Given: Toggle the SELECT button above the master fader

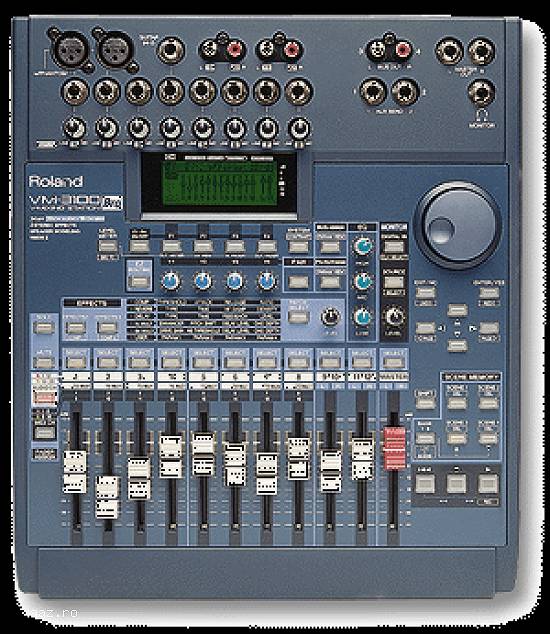Looking at the screenshot, I should point(393,362).
